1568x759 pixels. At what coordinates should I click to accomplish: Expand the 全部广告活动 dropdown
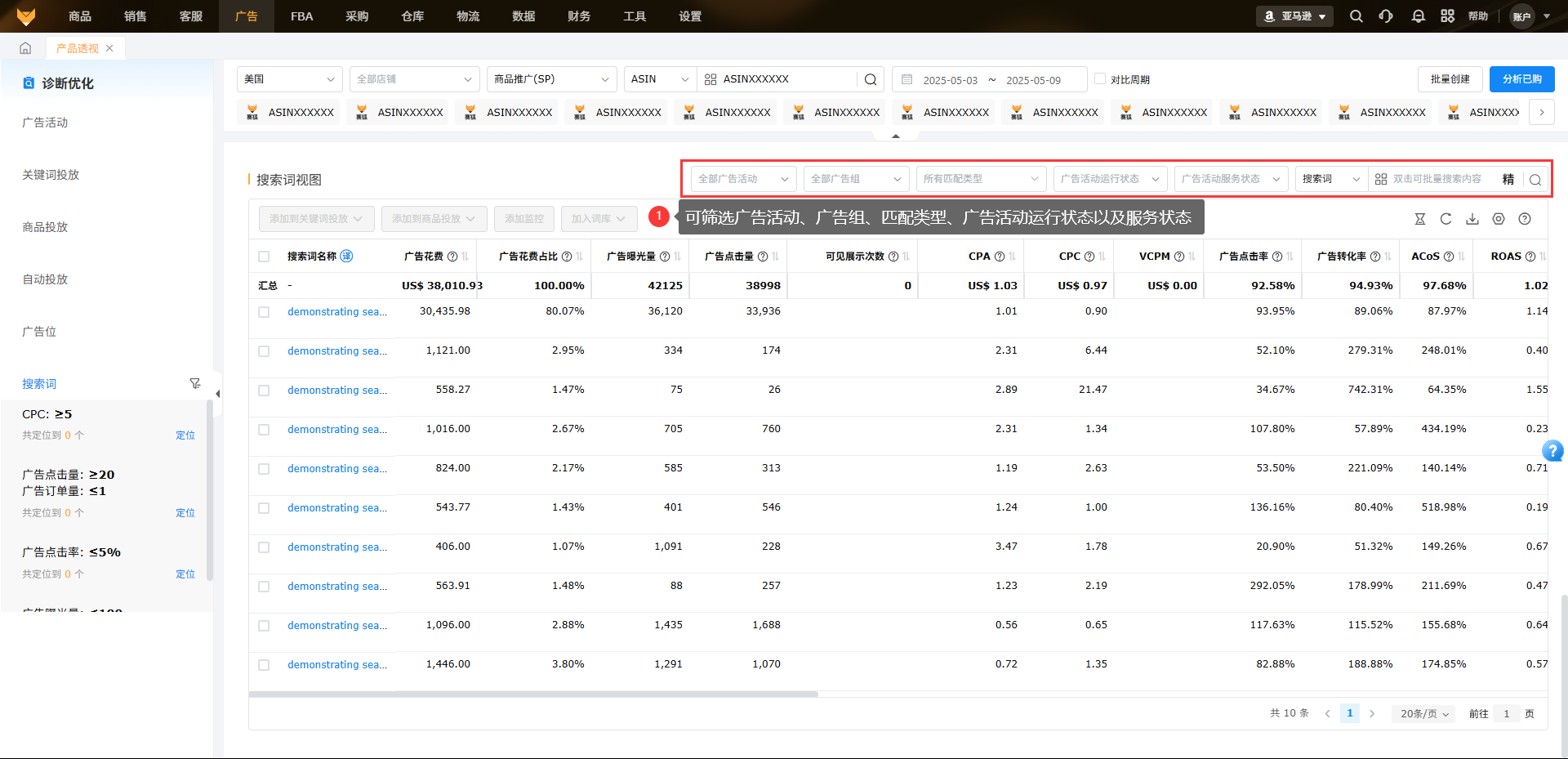pos(743,179)
